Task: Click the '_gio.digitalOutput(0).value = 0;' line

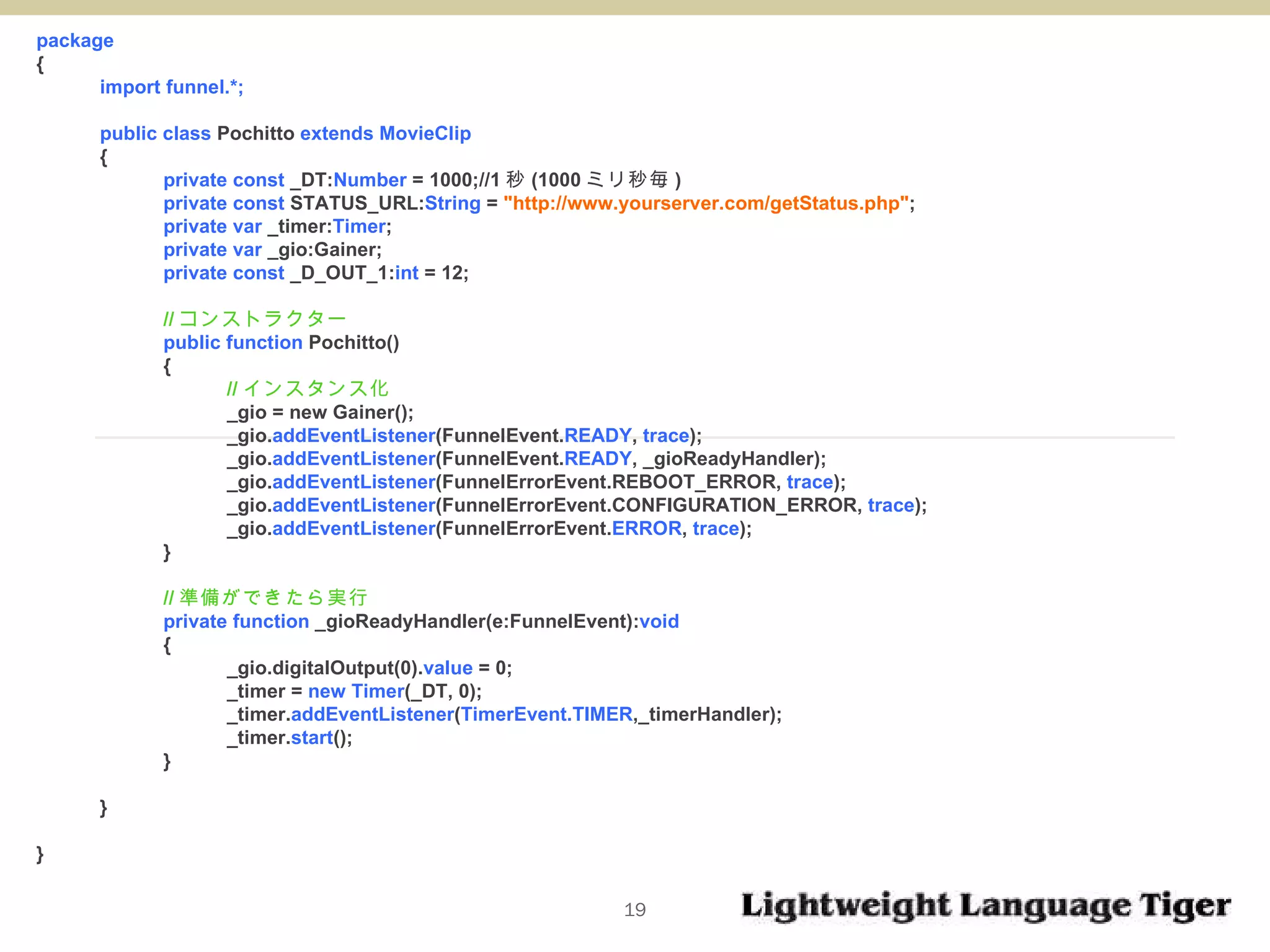Action: click(370, 668)
